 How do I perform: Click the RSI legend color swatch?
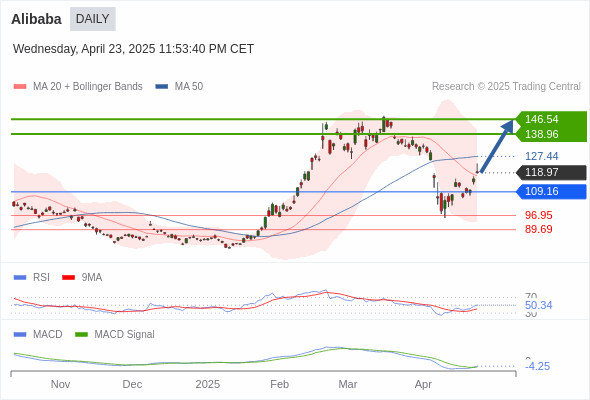[x=20, y=278]
